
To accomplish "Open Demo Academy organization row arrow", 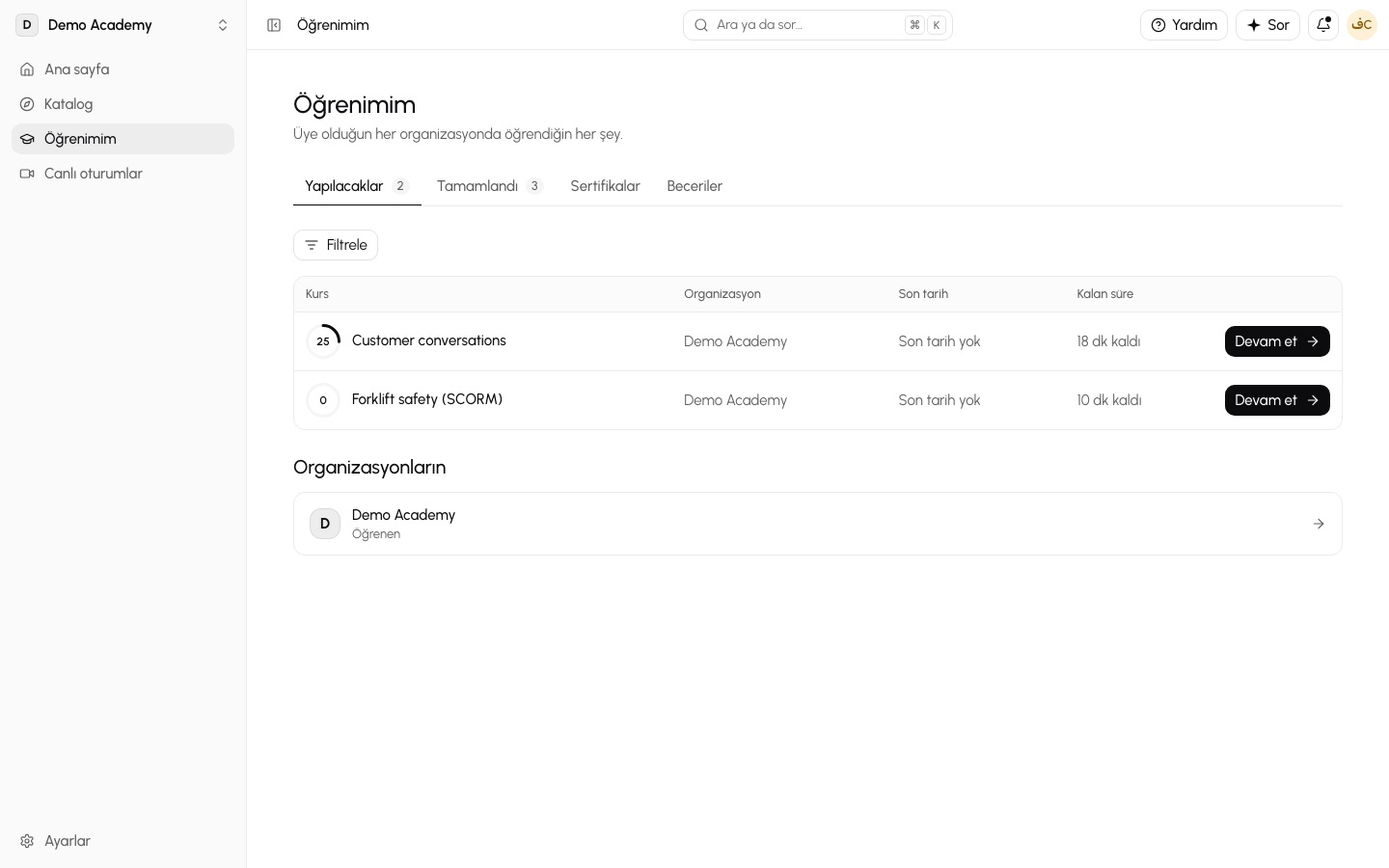I will point(1319,524).
